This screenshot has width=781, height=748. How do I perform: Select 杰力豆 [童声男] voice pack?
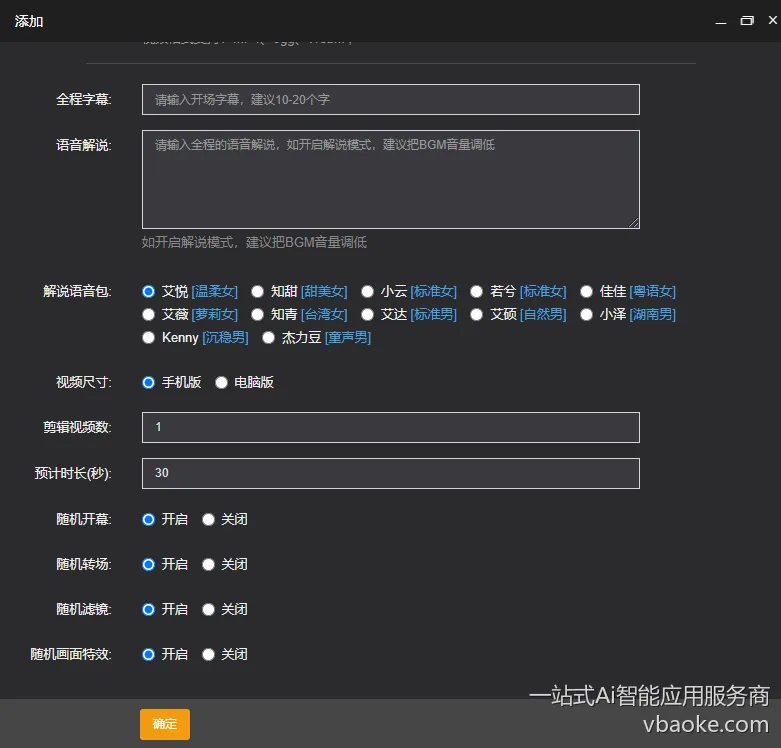click(268, 338)
